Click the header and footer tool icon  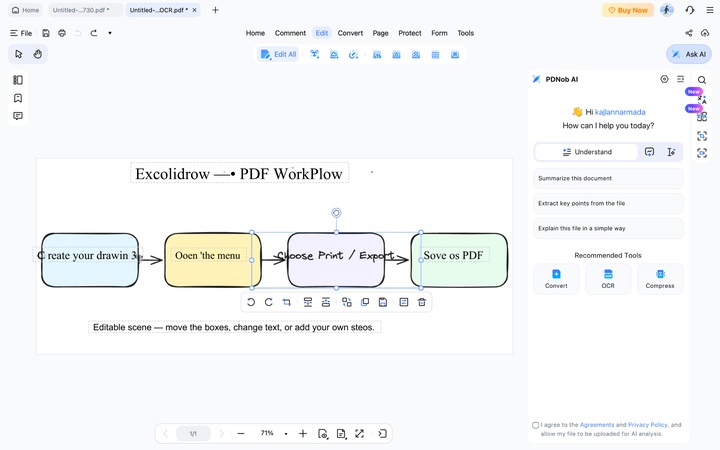pyautogui.click(x=435, y=55)
